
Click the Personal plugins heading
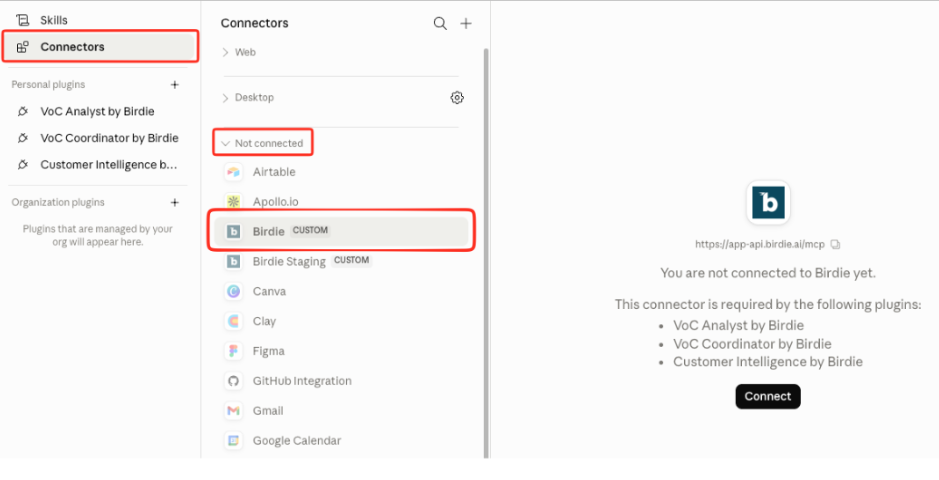[48, 84]
